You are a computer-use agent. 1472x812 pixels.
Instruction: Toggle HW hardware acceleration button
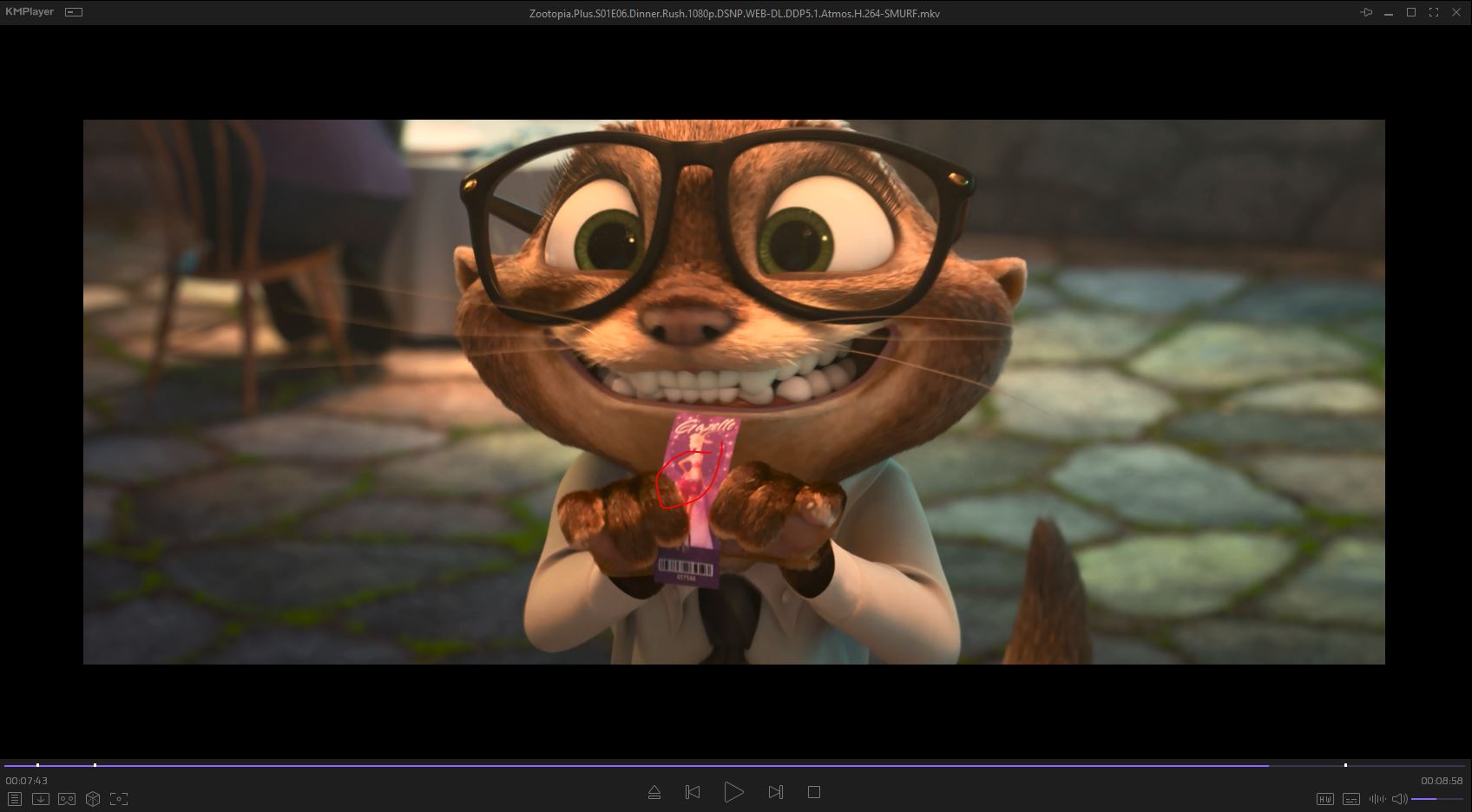[x=1324, y=799]
